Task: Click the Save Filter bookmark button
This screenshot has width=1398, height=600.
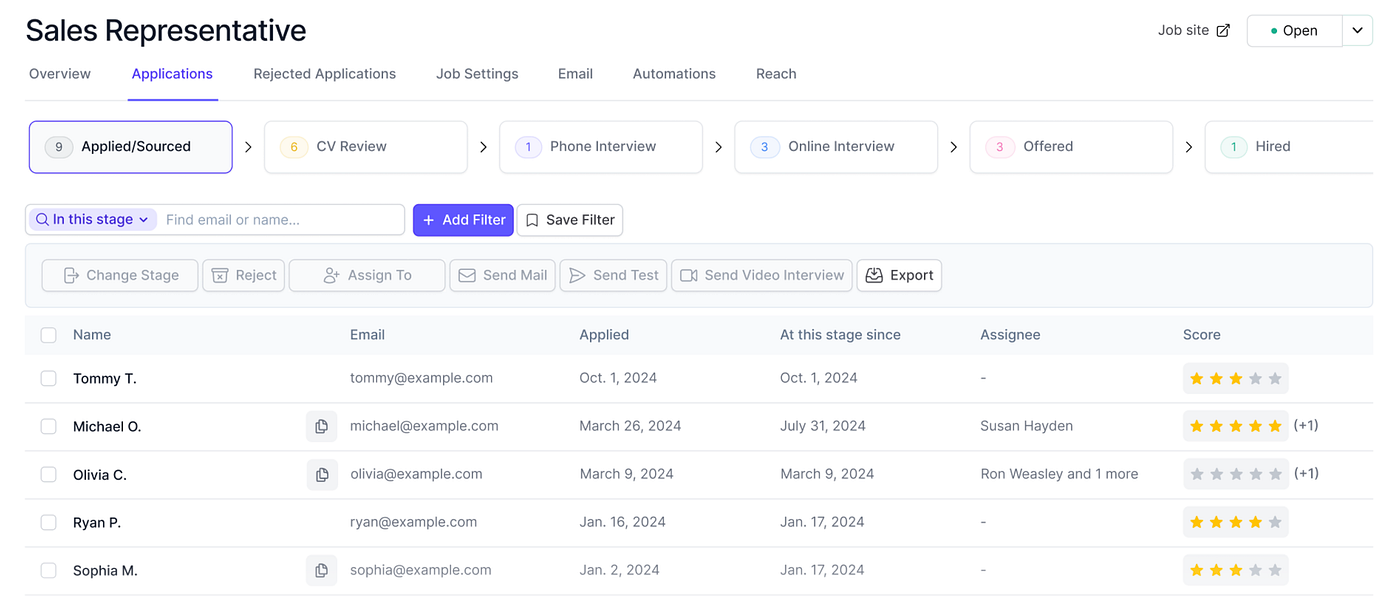Action: pyautogui.click(x=570, y=220)
